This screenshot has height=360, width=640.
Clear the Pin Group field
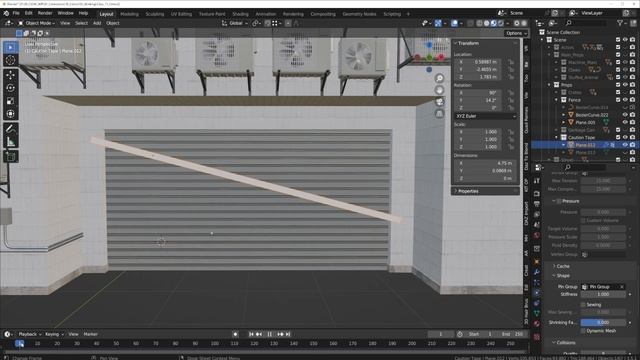622,287
